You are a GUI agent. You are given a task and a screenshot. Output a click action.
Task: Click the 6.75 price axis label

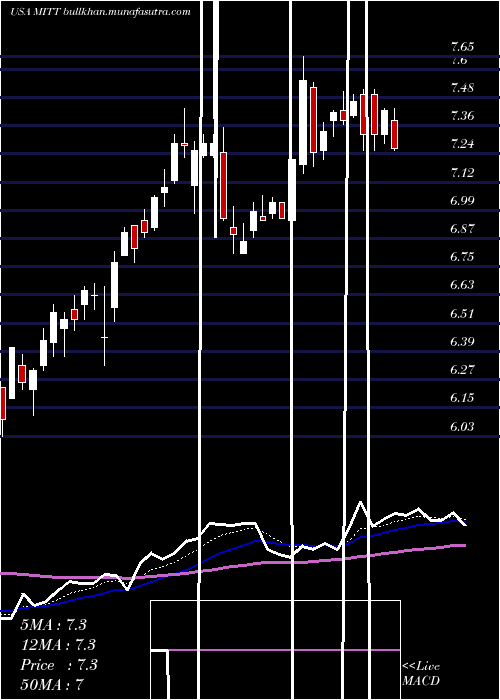click(462, 257)
